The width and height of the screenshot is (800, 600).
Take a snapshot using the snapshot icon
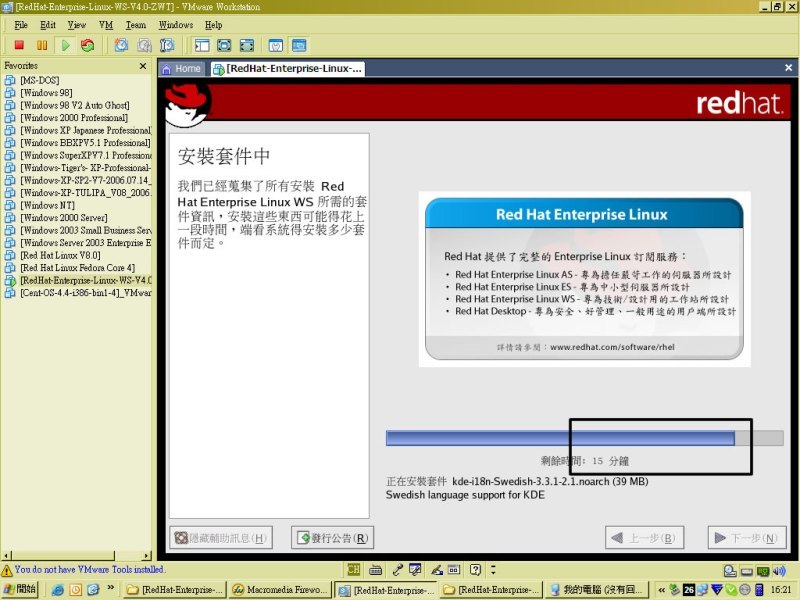pos(121,45)
